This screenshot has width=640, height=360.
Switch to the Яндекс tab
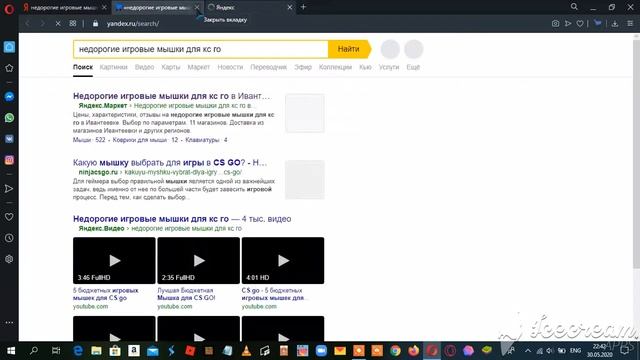[245, 7]
